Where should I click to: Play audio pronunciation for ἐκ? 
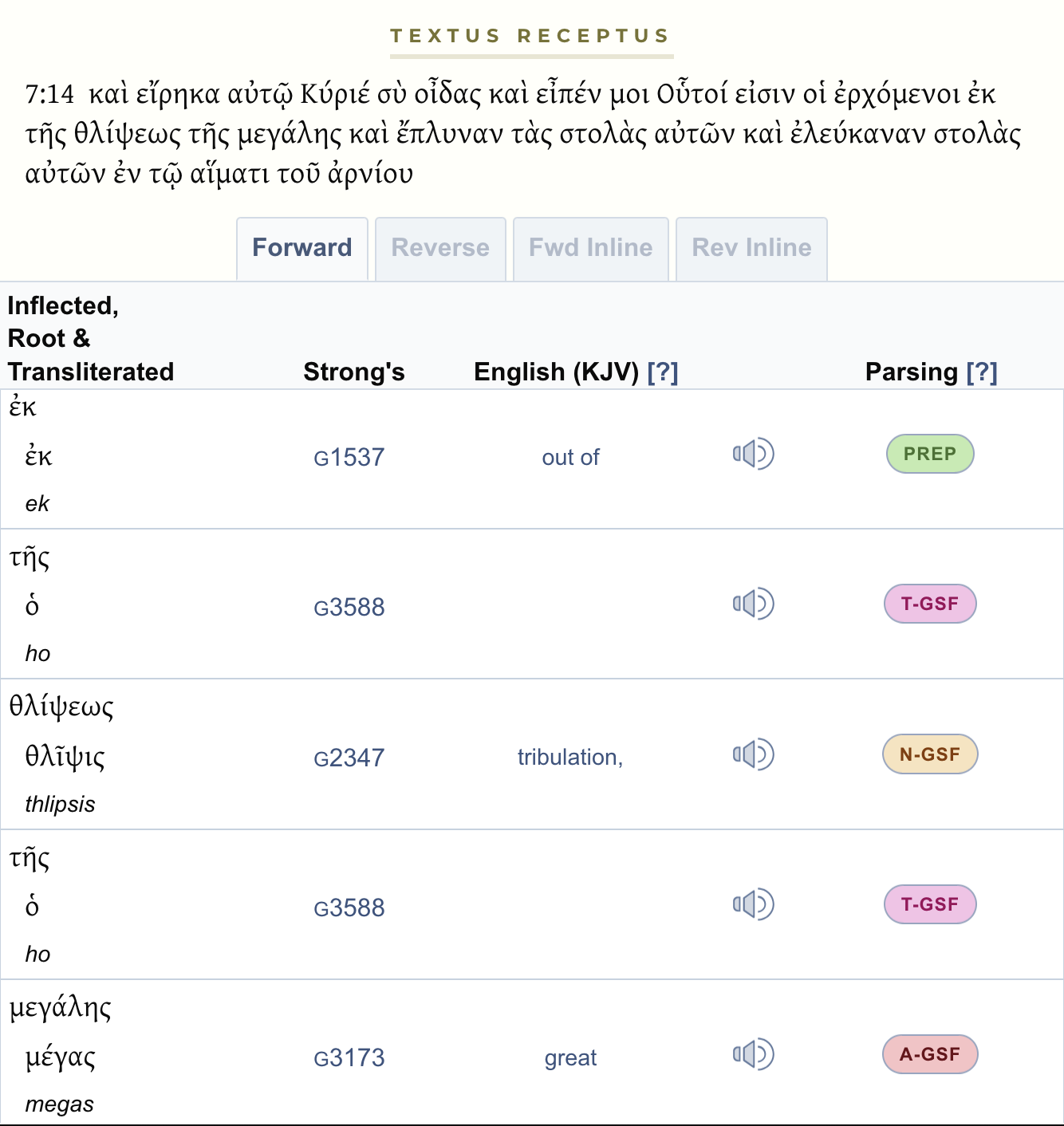754,454
